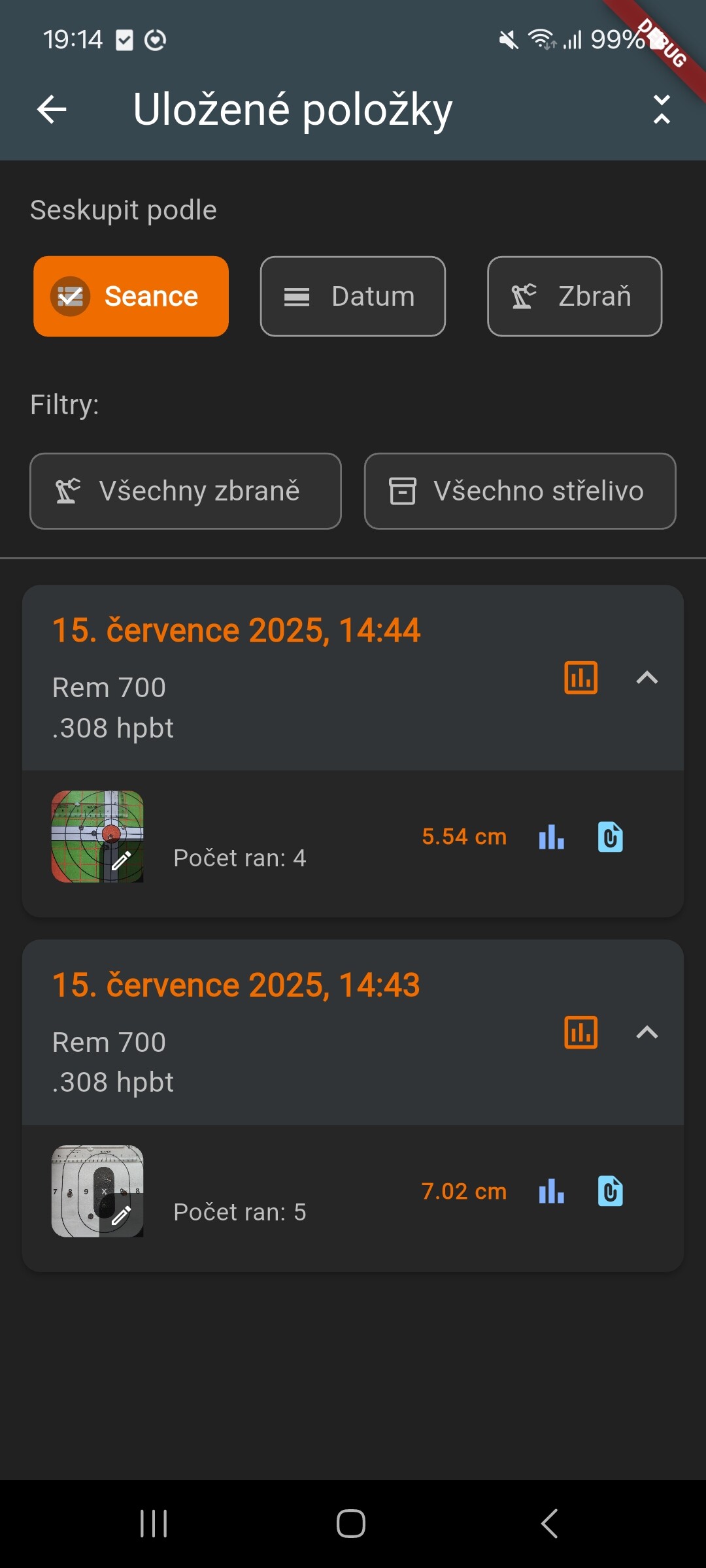Open session statistics for 14:43 session
The image size is (706, 1568).
click(580, 1032)
